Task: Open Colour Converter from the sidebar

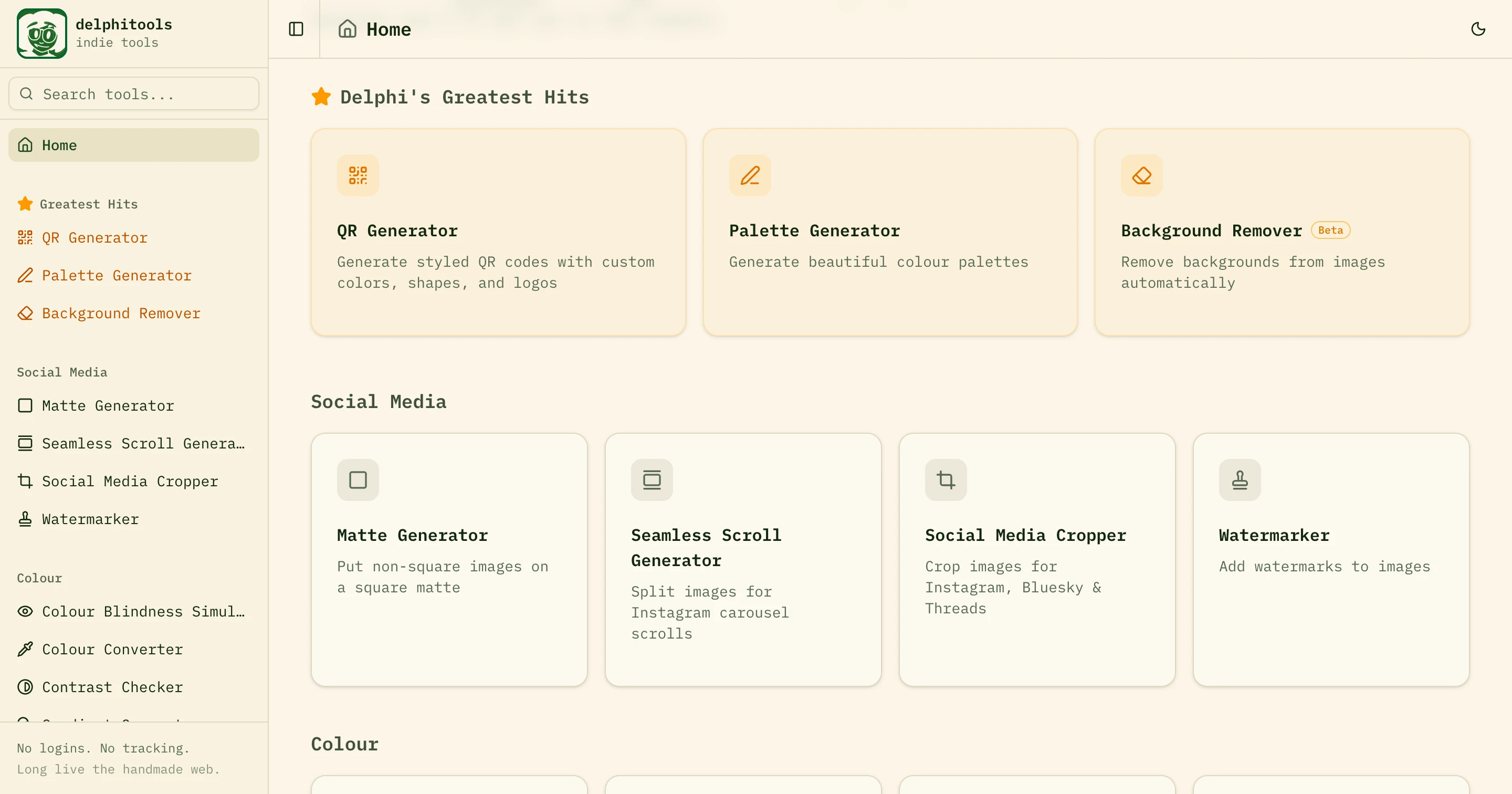Action: pyautogui.click(x=134, y=649)
